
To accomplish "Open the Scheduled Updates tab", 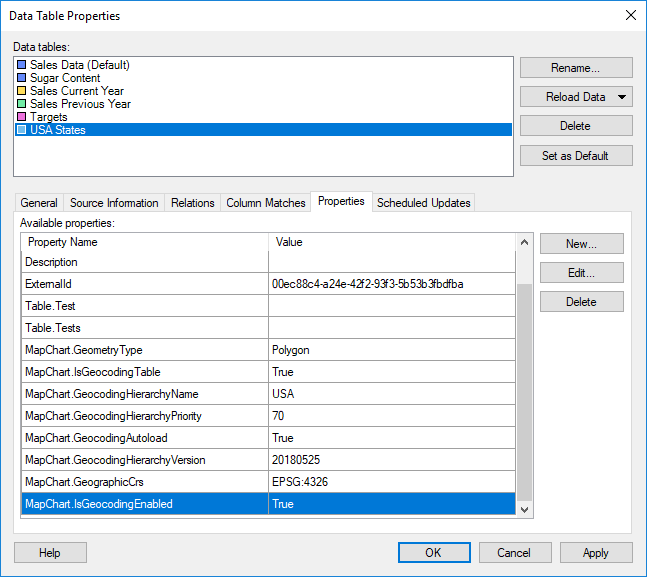I will coord(423,203).
